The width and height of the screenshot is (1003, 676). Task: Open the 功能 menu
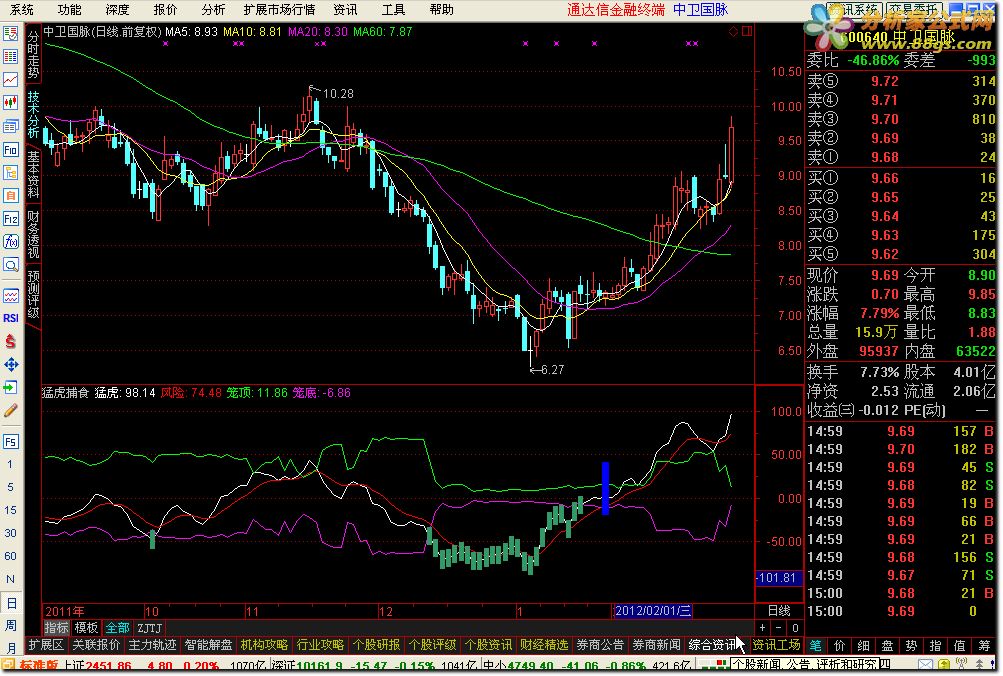[69, 10]
